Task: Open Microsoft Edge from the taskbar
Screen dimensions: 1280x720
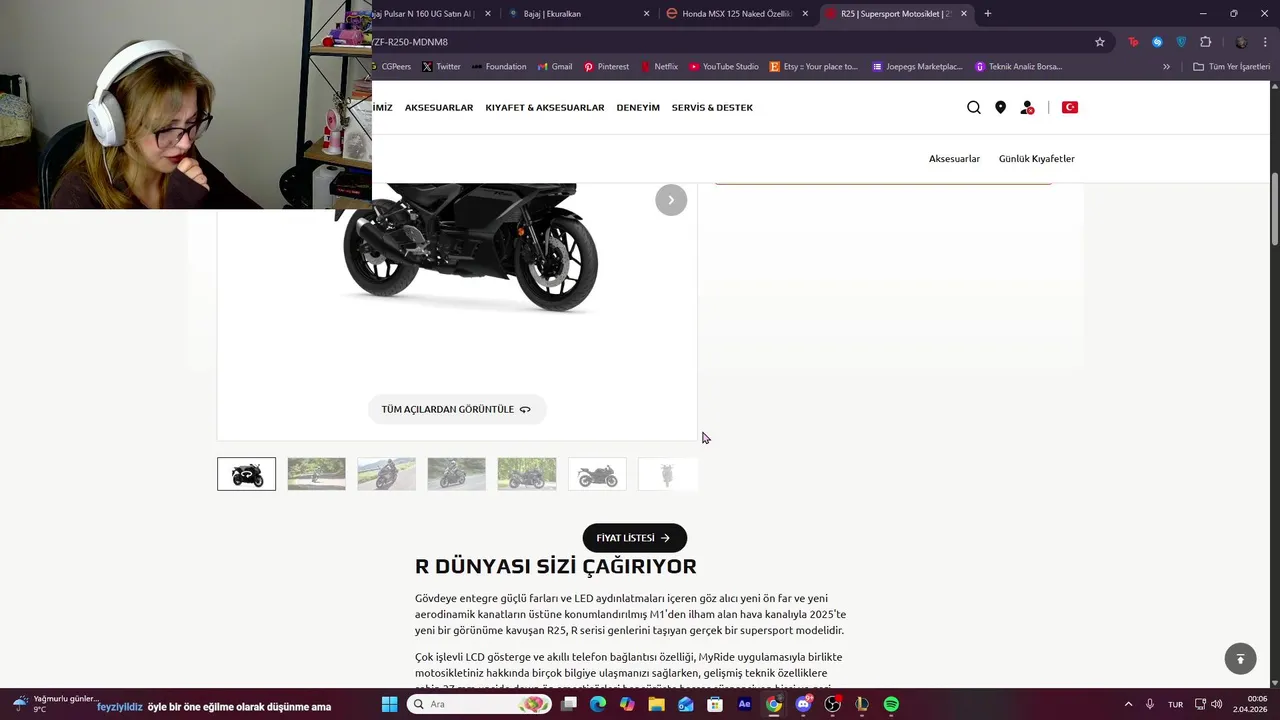Action: coord(598,704)
